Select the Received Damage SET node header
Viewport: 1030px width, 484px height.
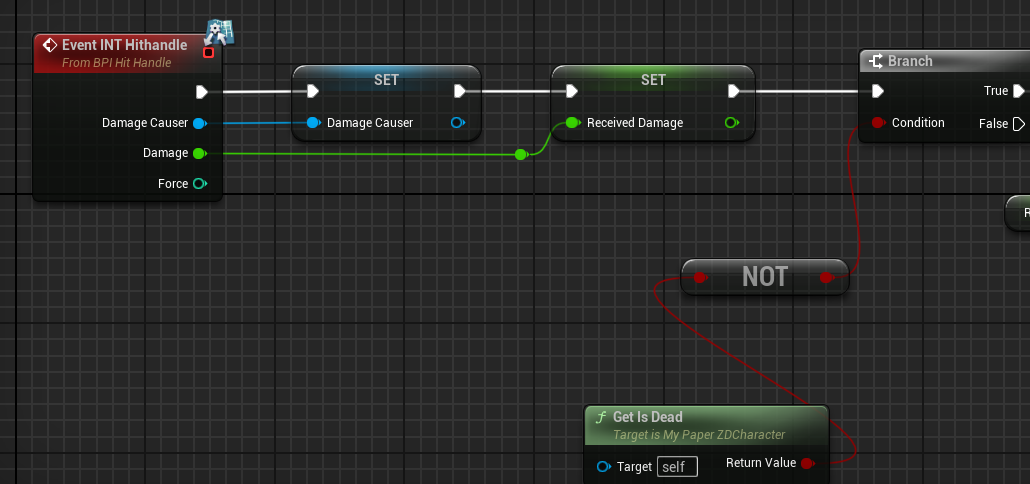click(x=653, y=79)
